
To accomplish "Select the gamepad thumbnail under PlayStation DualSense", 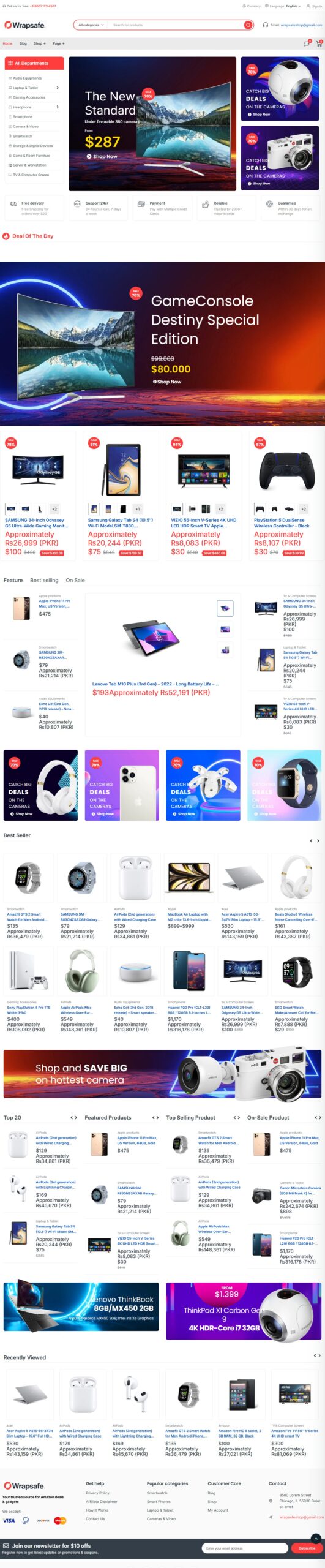I will pos(260,508).
